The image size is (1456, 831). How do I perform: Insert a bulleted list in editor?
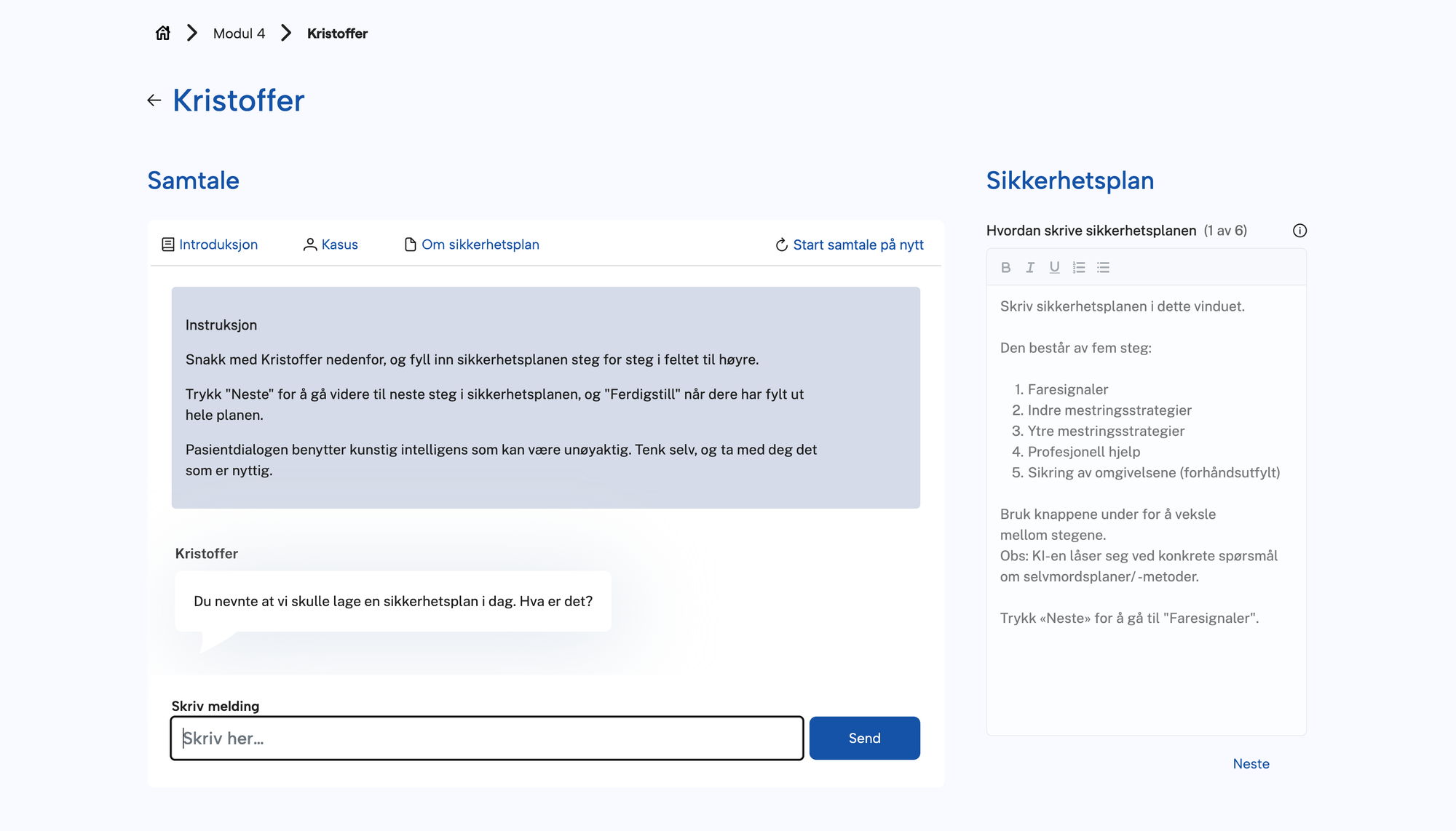[x=1104, y=268]
